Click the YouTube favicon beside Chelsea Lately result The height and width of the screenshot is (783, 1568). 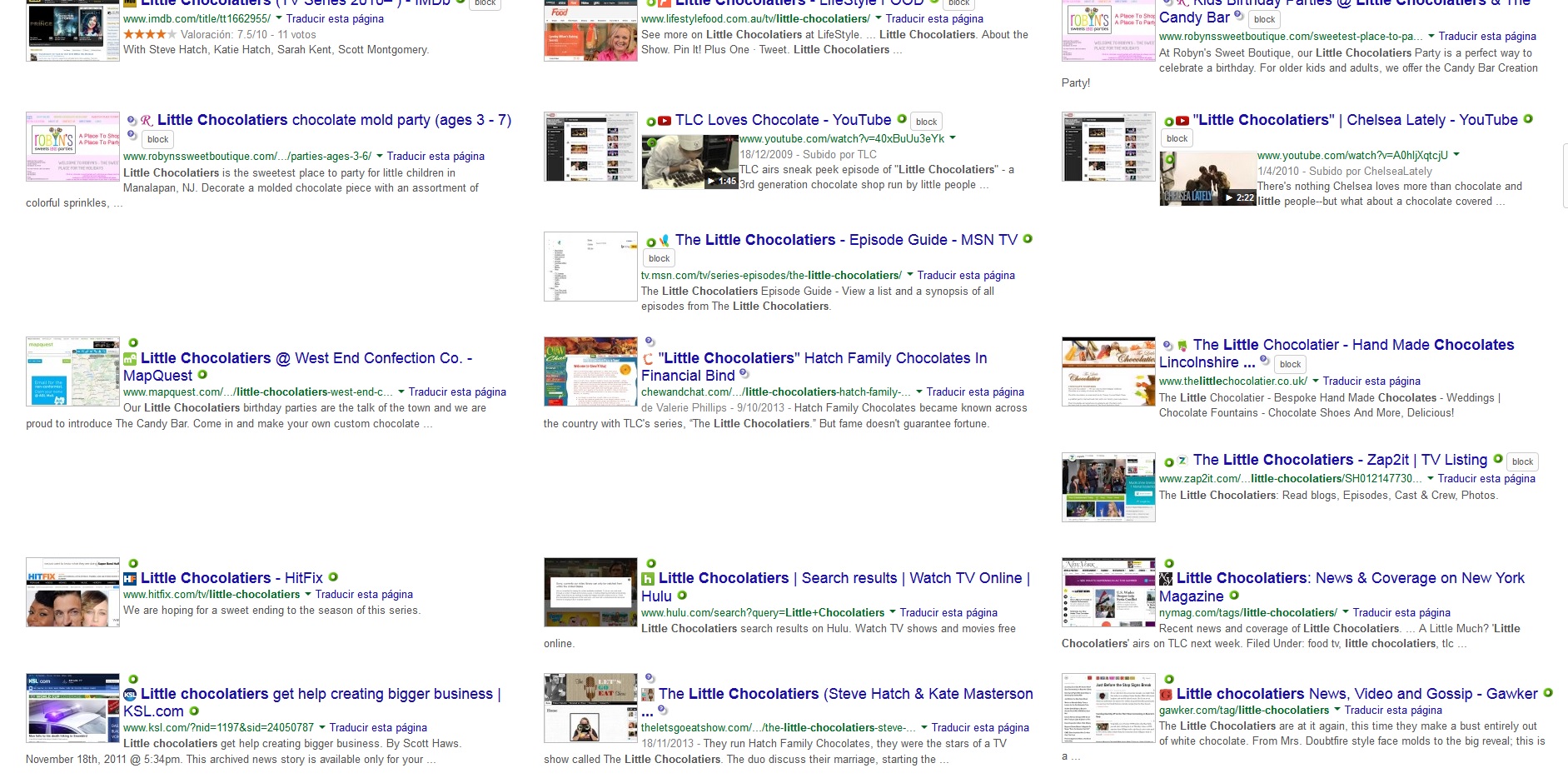[1182, 121]
